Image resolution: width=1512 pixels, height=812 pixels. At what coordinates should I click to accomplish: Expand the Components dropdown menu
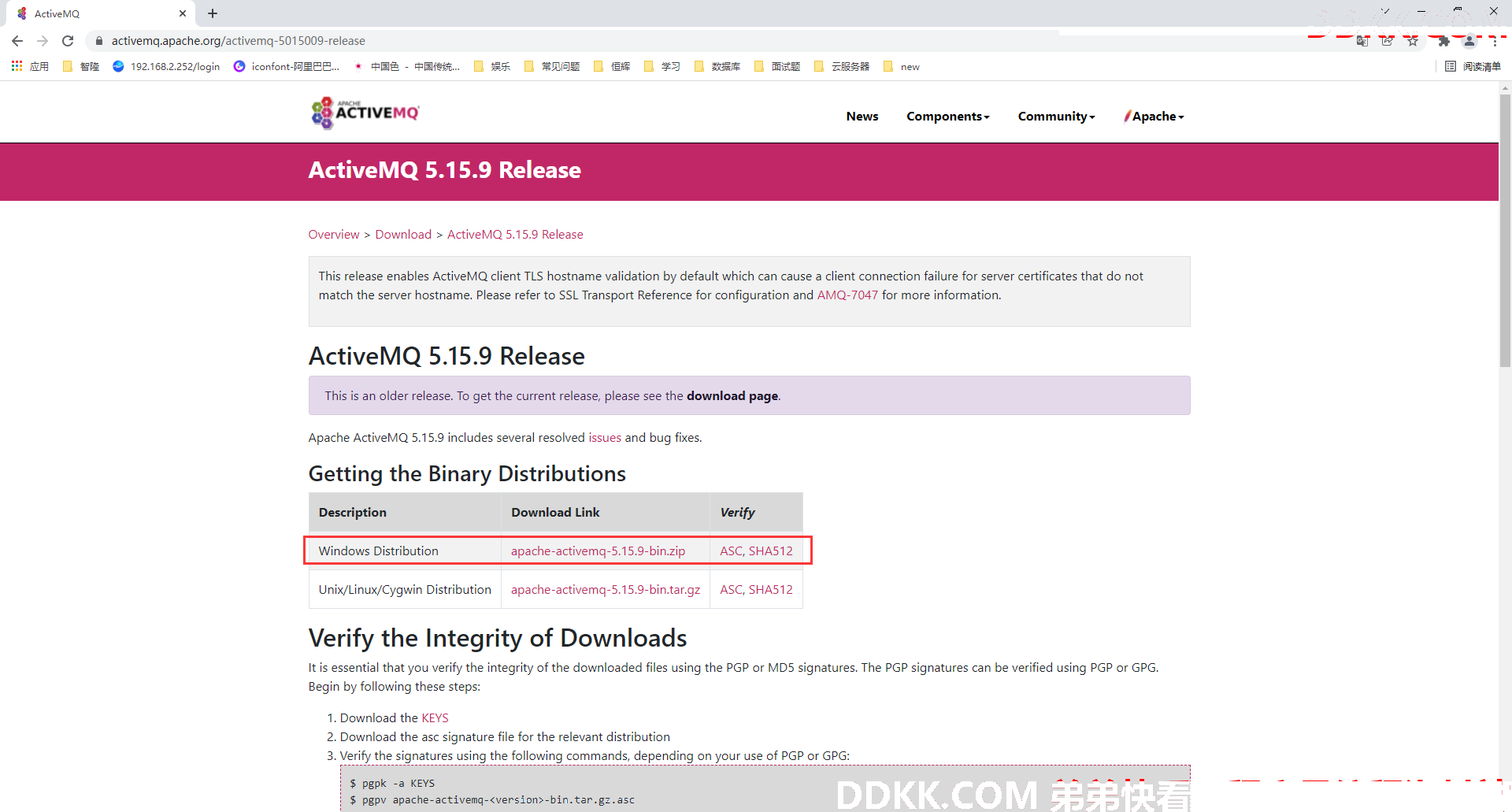click(x=947, y=117)
